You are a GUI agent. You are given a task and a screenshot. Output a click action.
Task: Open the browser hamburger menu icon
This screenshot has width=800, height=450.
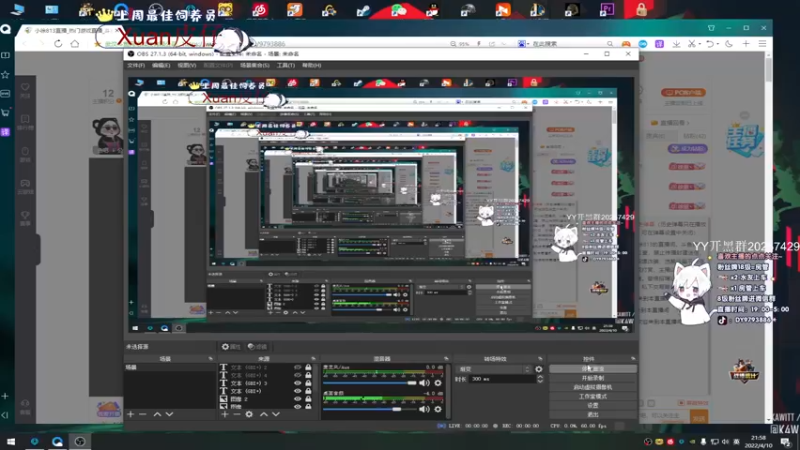point(762,44)
